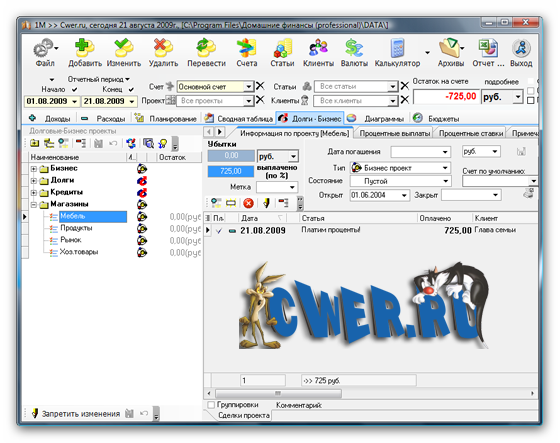Image resolution: width=560 pixels, height=443 pixels.
Task: Select the Хоз.товары project row
Action: pos(79,252)
